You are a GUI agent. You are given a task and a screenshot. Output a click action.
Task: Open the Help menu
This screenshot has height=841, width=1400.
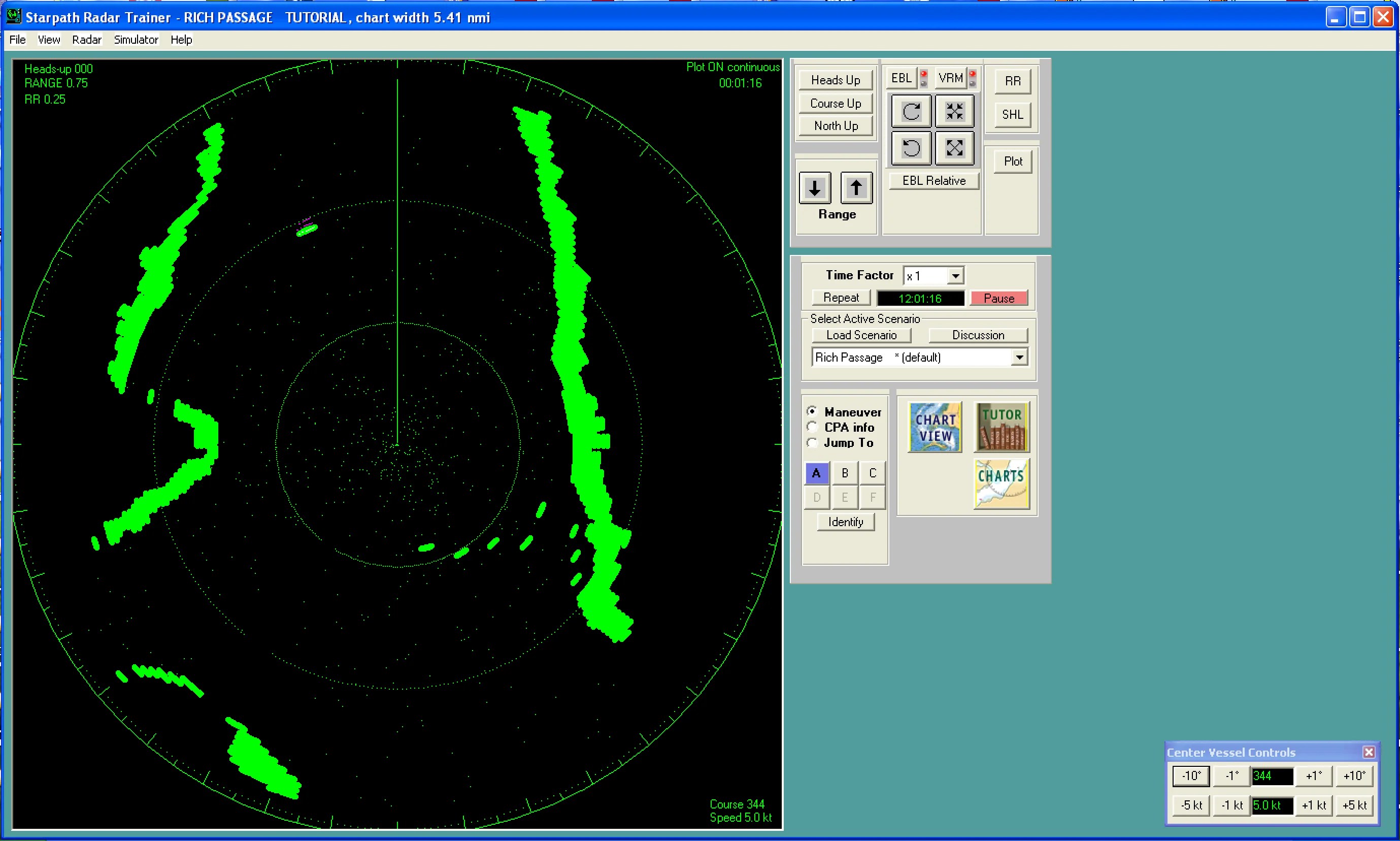pos(181,40)
